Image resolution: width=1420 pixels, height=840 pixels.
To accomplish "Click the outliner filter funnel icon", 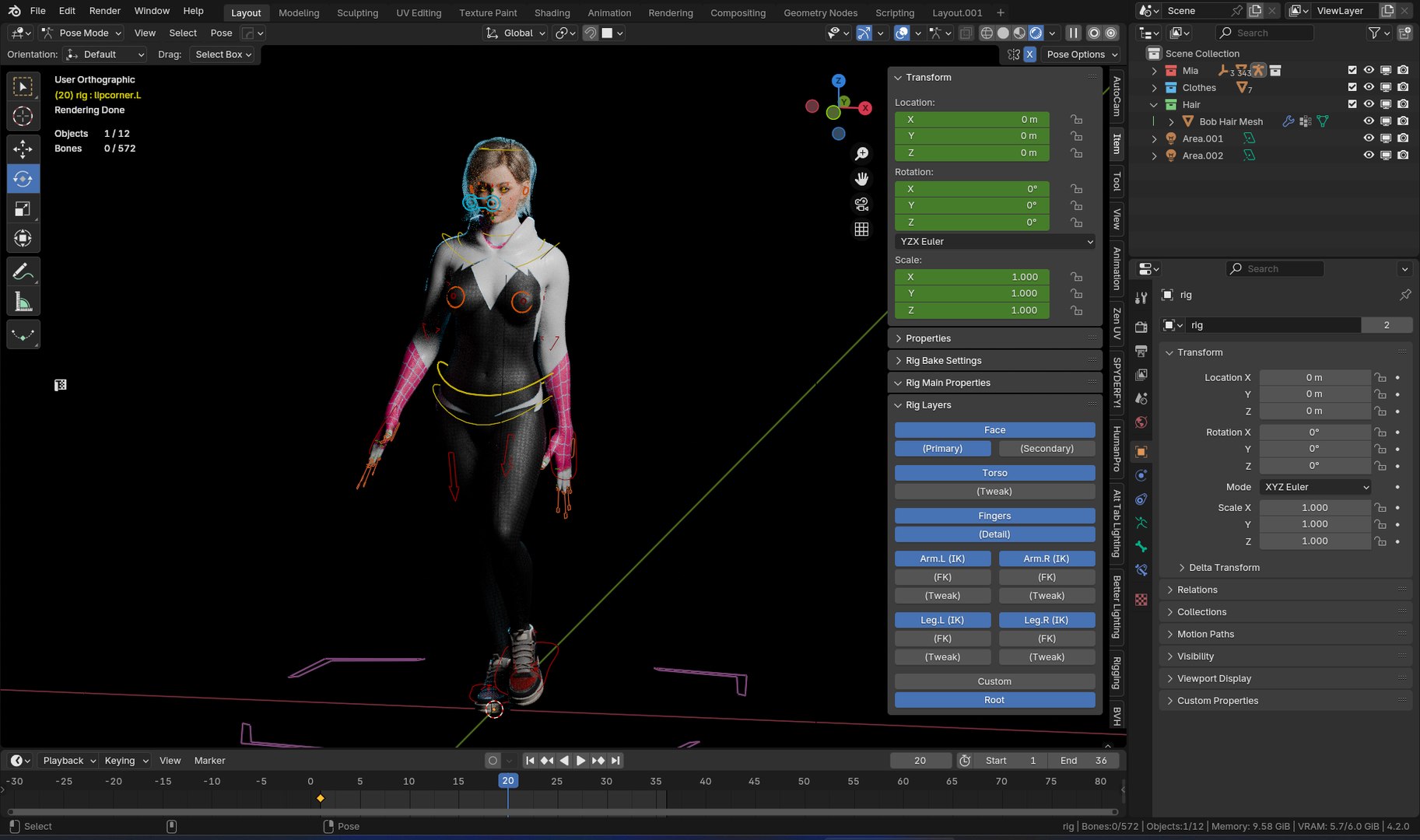I will pyautogui.click(x=1375, y=33).
